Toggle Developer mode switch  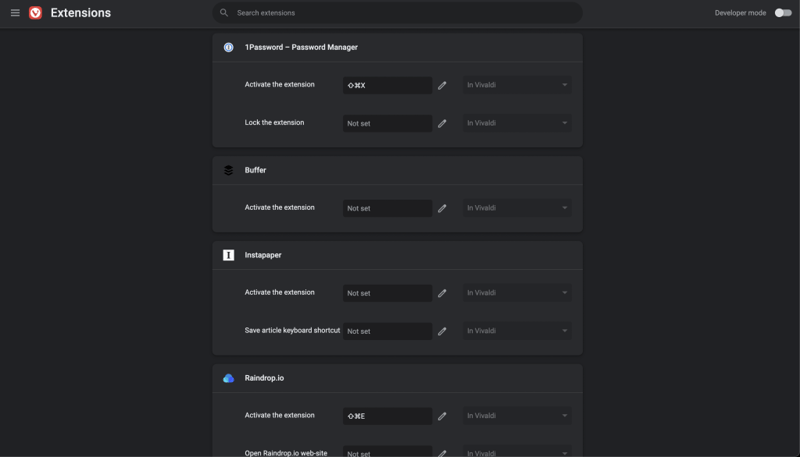(782, 13)
